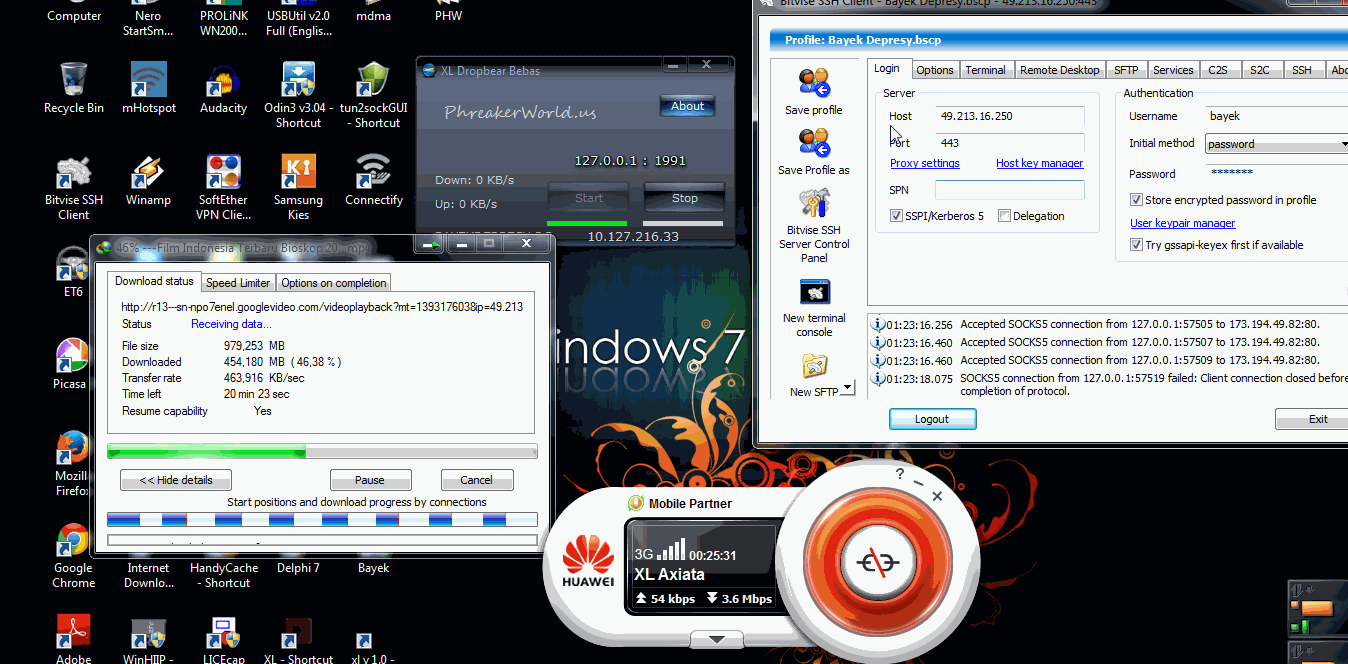Open the Speed Limiter tab
1348x664 pixels.
tap(238, 283)
